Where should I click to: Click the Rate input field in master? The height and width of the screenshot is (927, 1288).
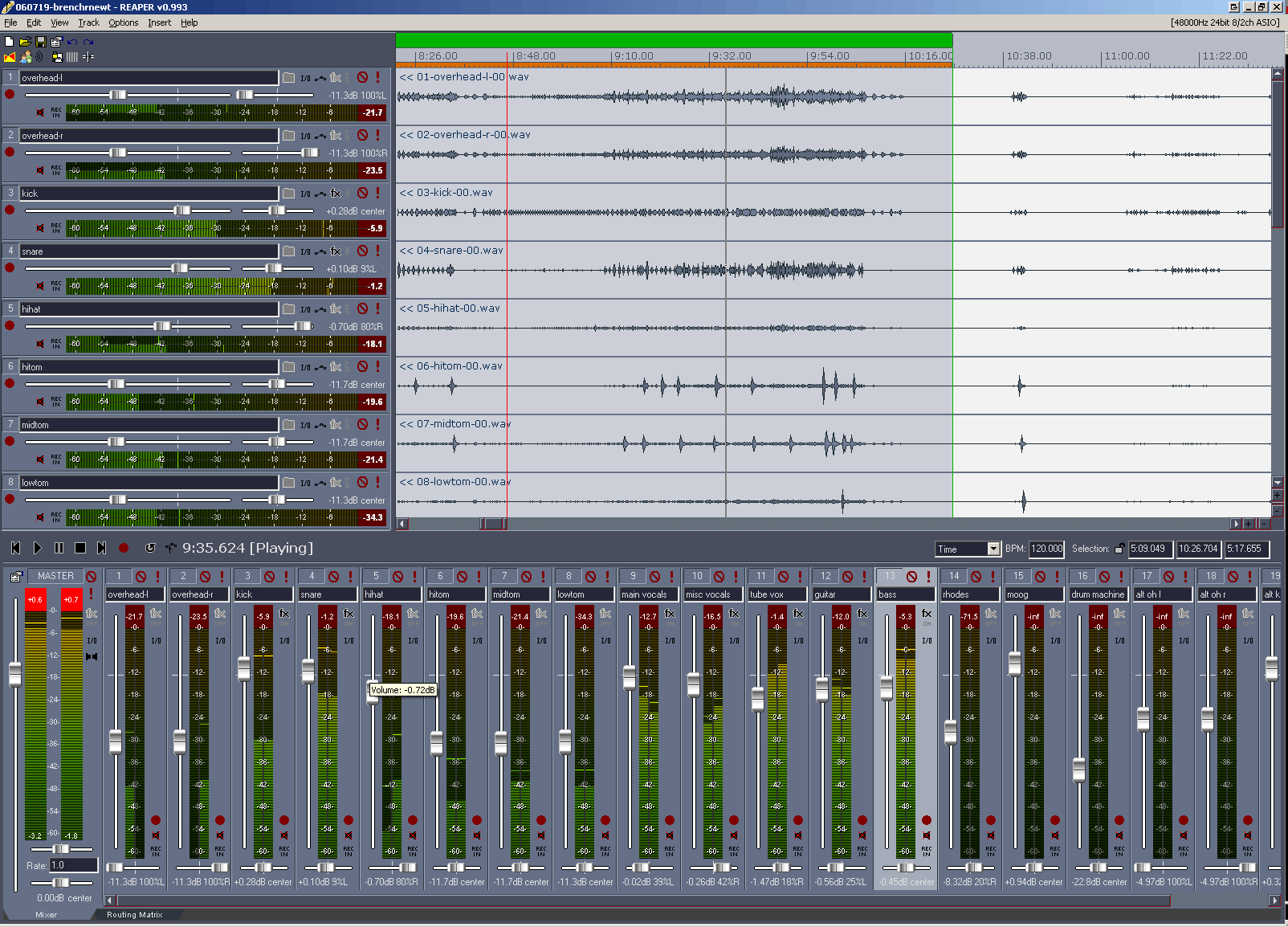pos(73,865)
